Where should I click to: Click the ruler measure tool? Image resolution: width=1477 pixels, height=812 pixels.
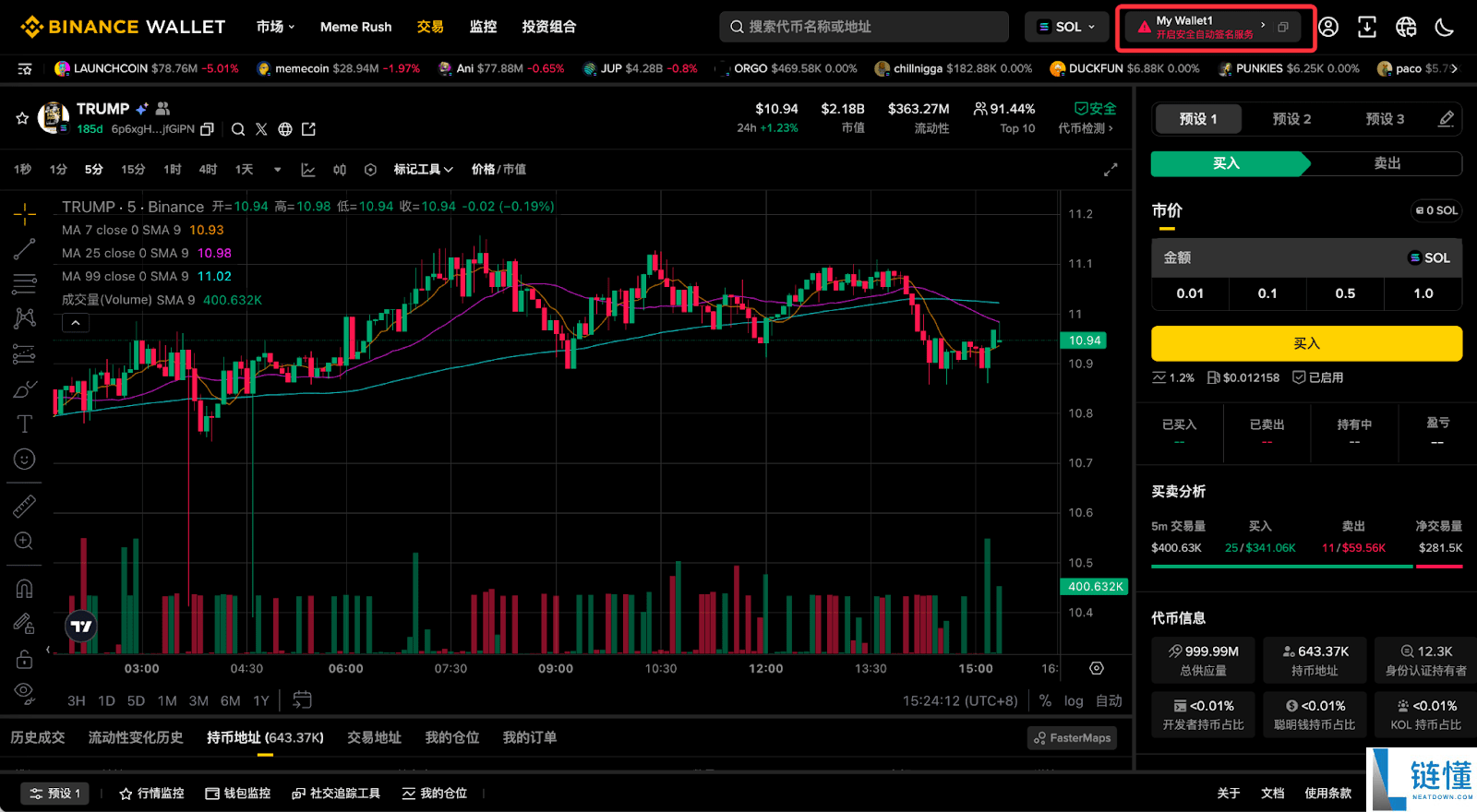click(x=25, y=506)
